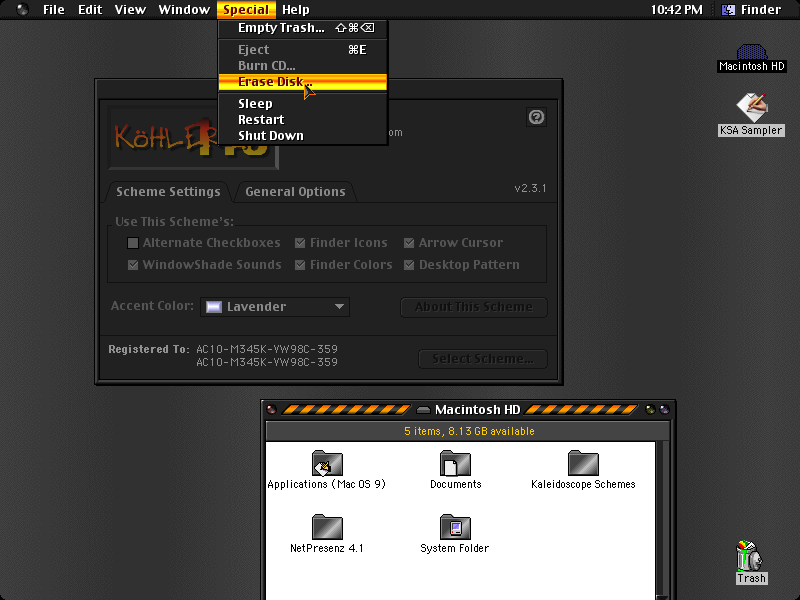Choose Restart from Special menu

pos(303,119)
